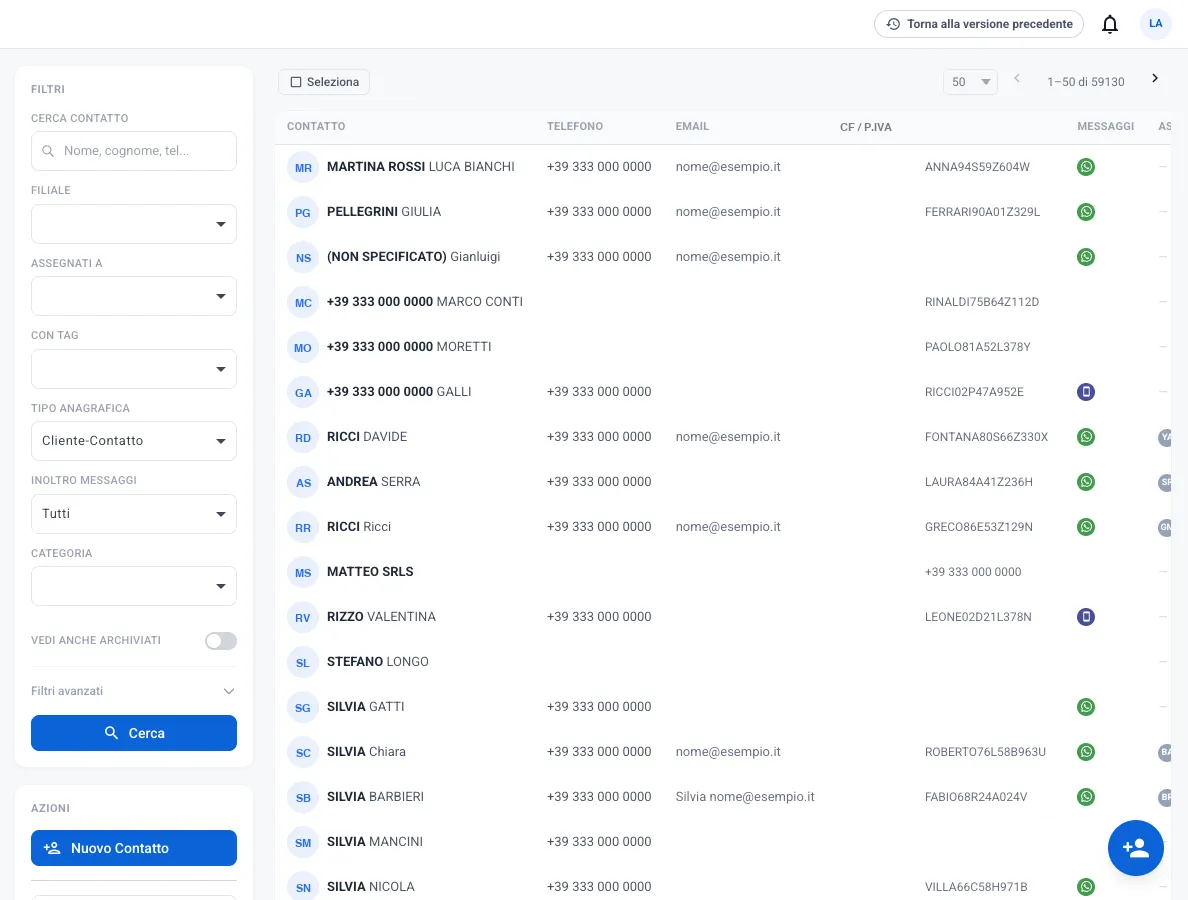
Task: Click Torna alla versione precedente
Action: pyautogui.click(x=978, y=24)
